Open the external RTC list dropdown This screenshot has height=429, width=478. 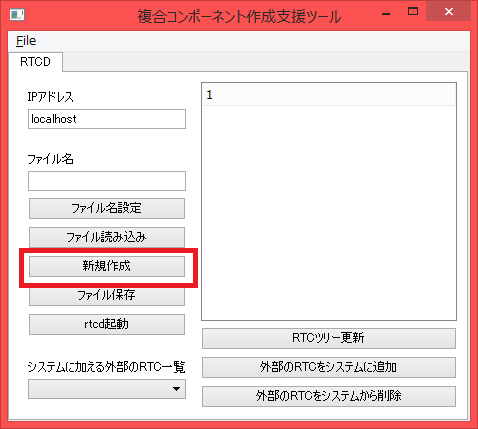107,389
